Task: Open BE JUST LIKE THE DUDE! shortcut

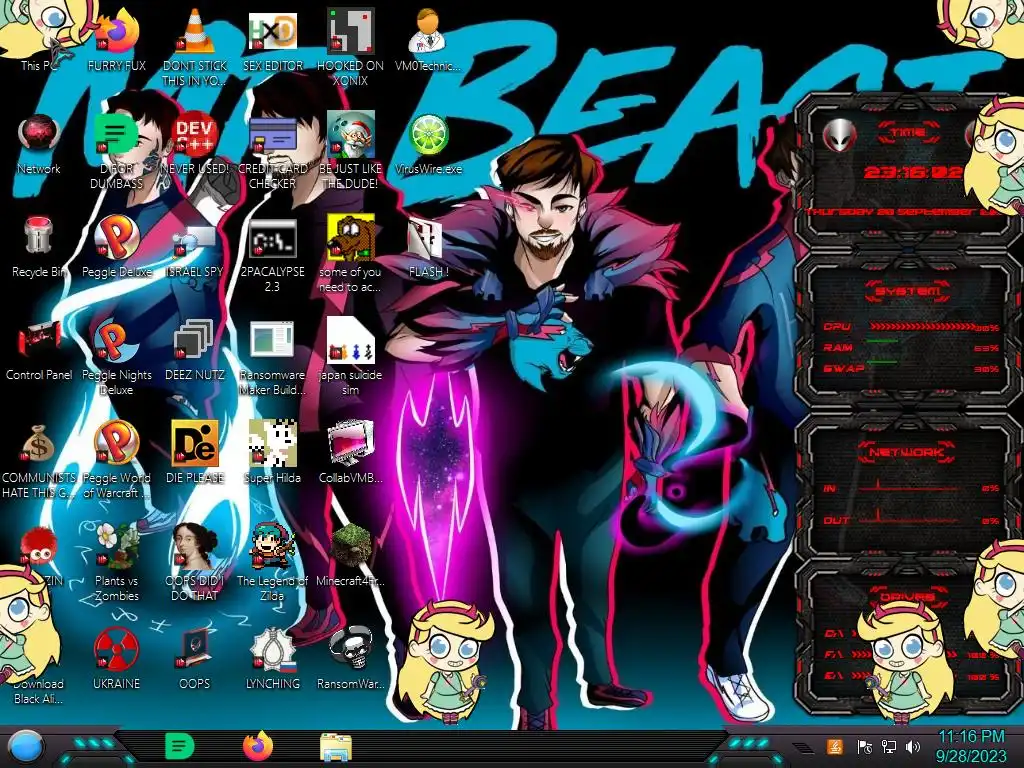Action: (x=351, y=149)
